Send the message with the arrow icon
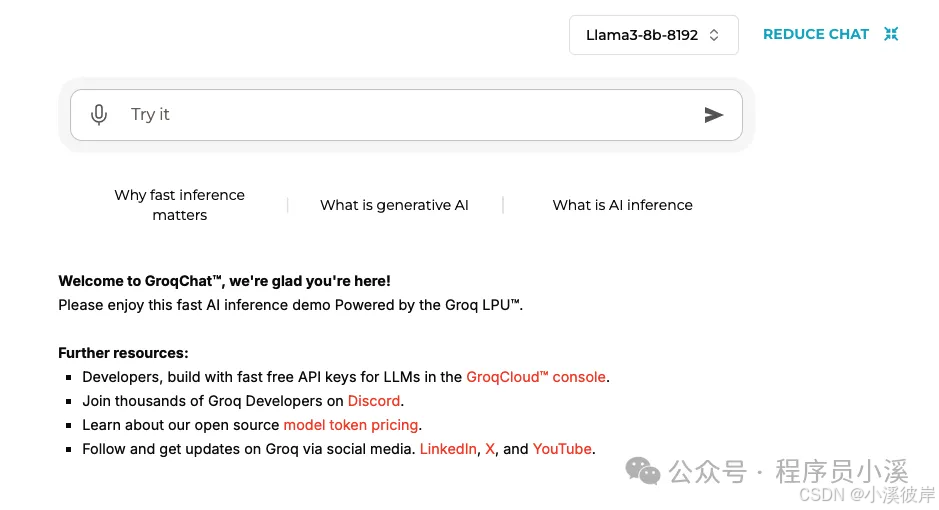939x510 pixels. pos(713,115)
